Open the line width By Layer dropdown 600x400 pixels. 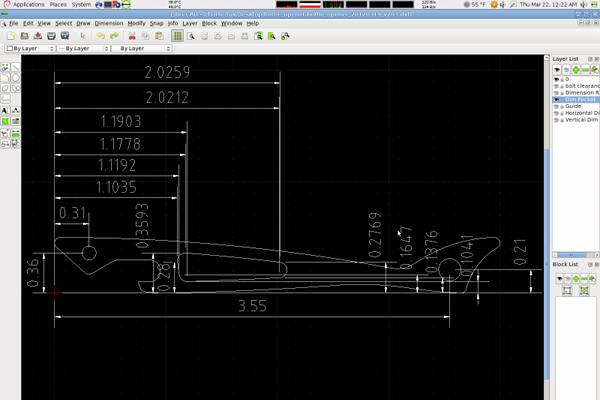[x=83, y=49]
